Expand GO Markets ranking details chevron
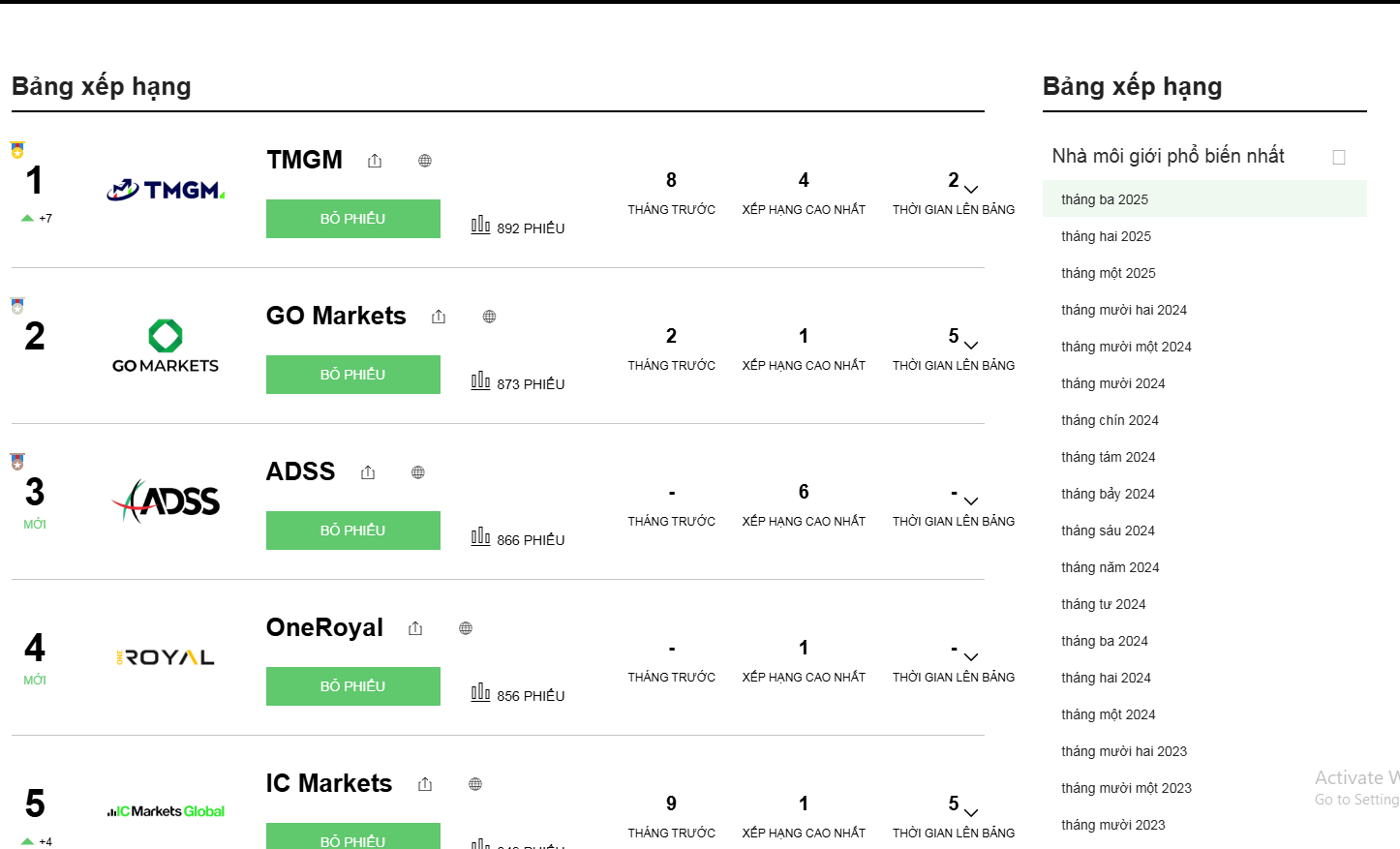The image size is (1400, 849). click(971, 346)
